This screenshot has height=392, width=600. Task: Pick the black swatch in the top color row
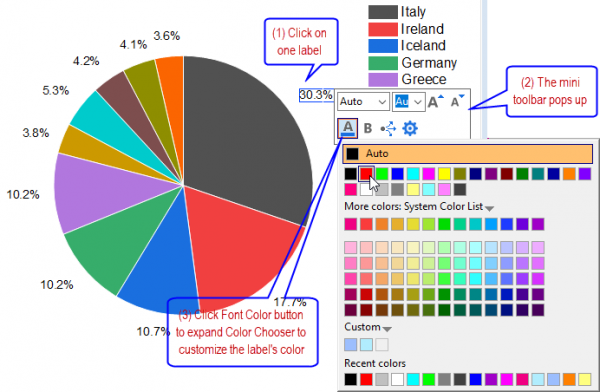[351, 174]
